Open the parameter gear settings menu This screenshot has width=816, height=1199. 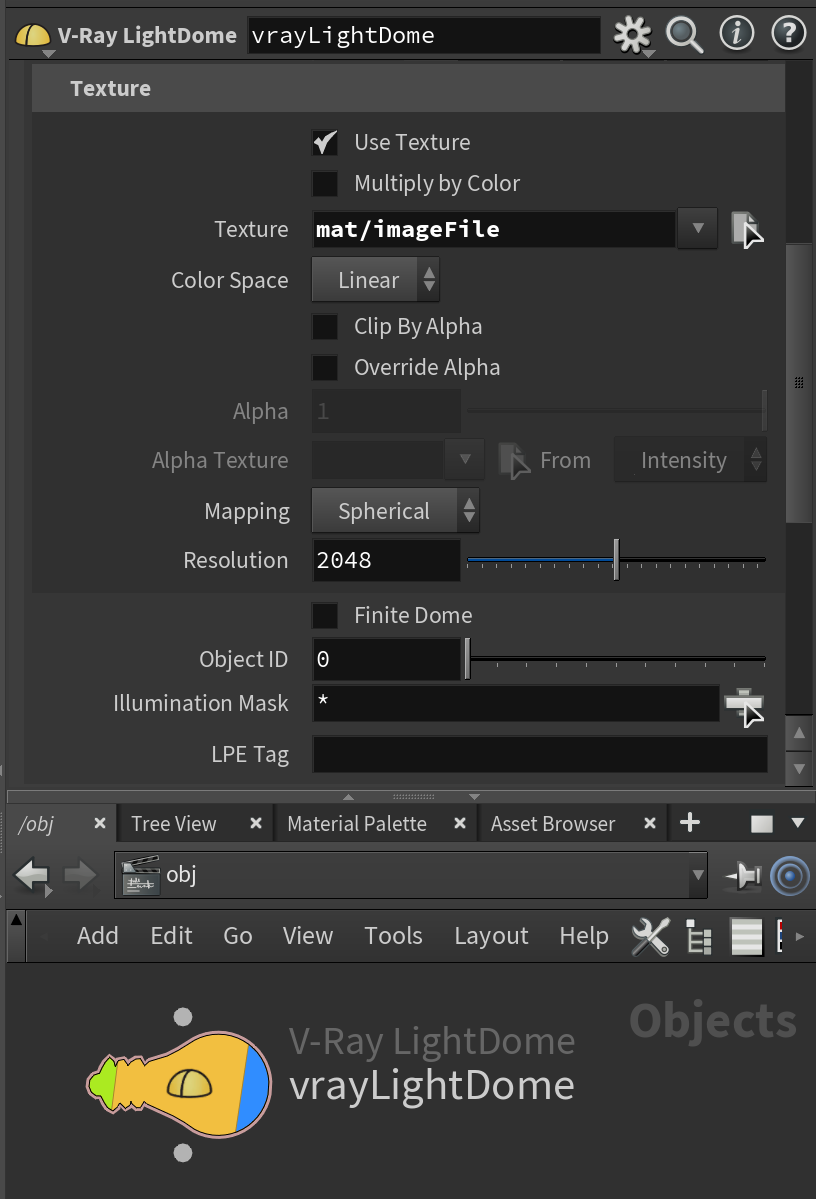pos(632,35)
